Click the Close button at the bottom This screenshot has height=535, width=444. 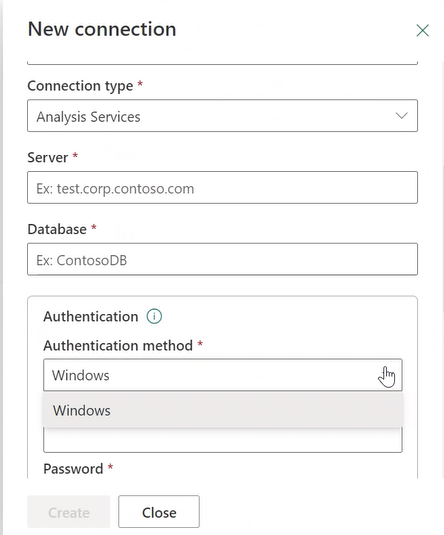point(159,512)
